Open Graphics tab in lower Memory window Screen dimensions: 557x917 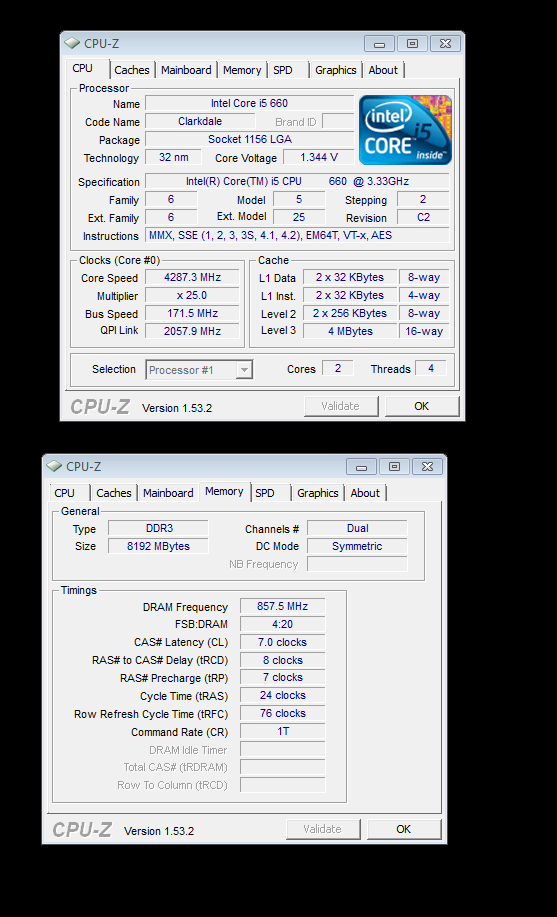318,492
